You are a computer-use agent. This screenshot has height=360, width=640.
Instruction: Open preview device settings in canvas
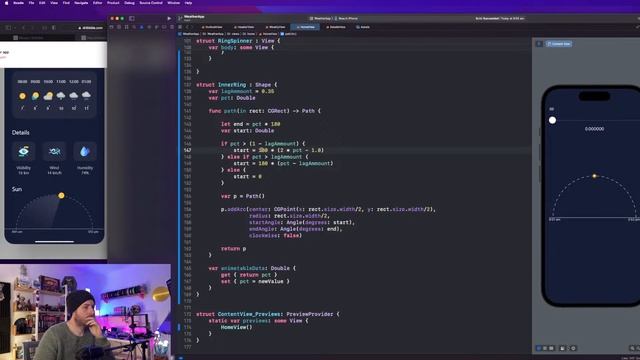(x=562, y=348)
